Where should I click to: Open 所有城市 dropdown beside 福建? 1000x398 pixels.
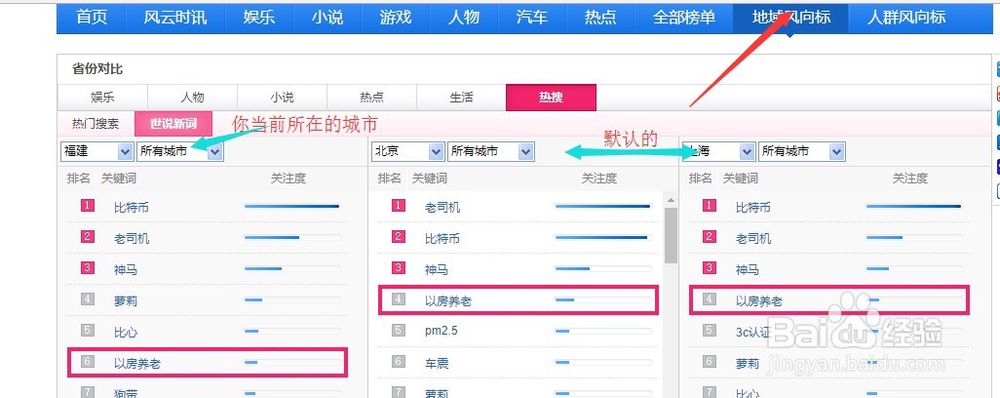[x=180, y=151]
